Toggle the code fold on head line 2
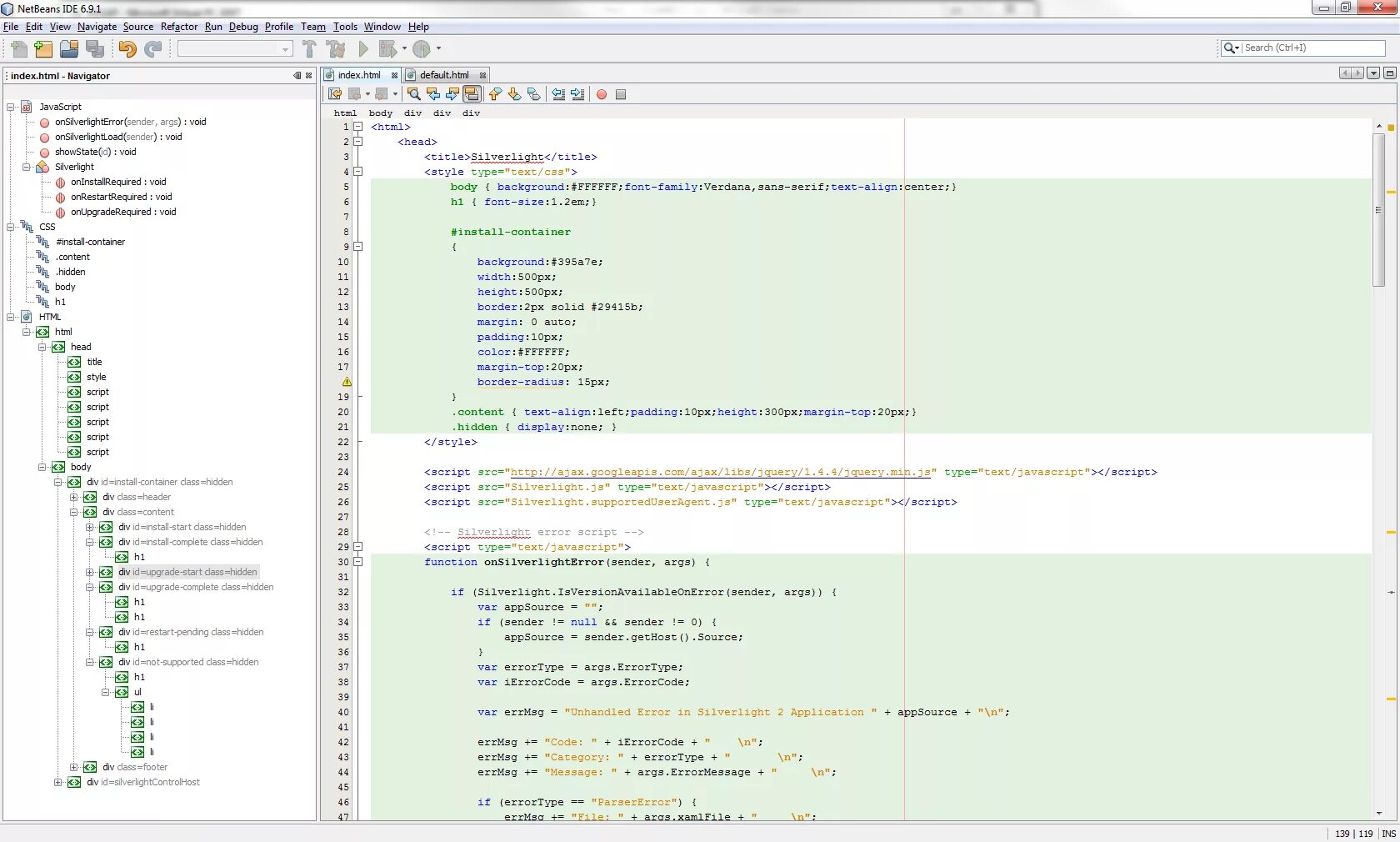The image size is (1400, 842). click(x=358, y=142)
